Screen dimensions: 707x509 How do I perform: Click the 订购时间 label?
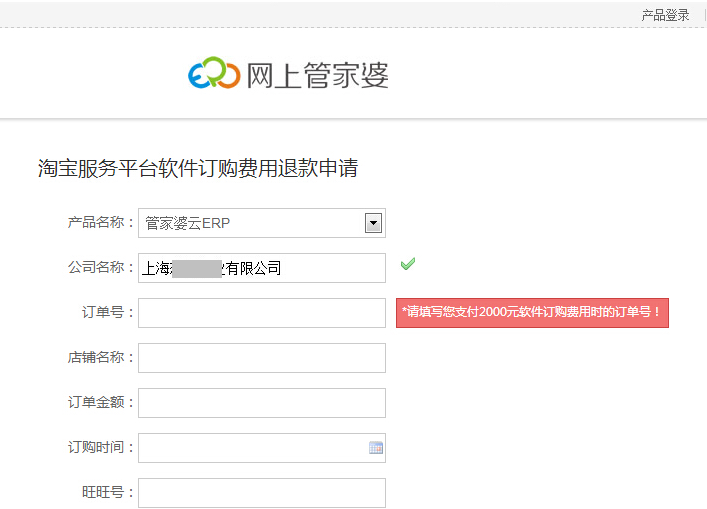101,447
